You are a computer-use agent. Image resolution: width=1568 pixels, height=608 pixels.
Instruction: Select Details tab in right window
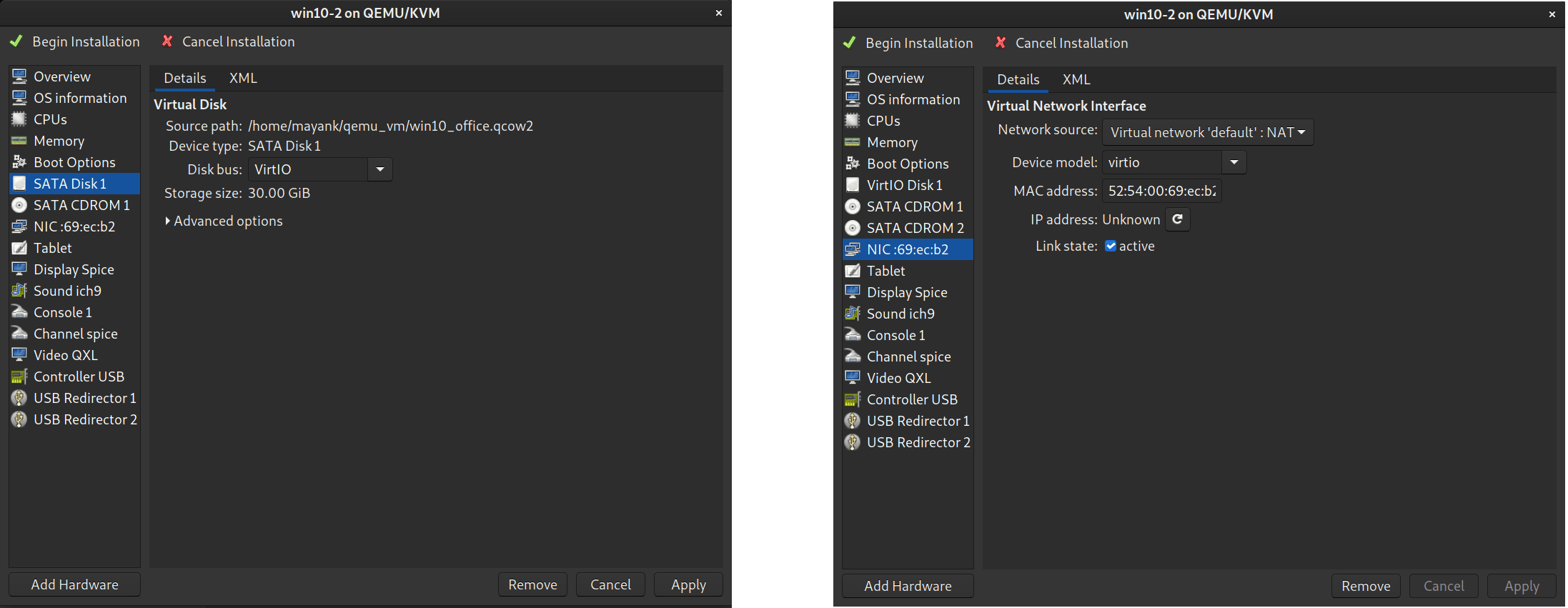(1018, 79)
